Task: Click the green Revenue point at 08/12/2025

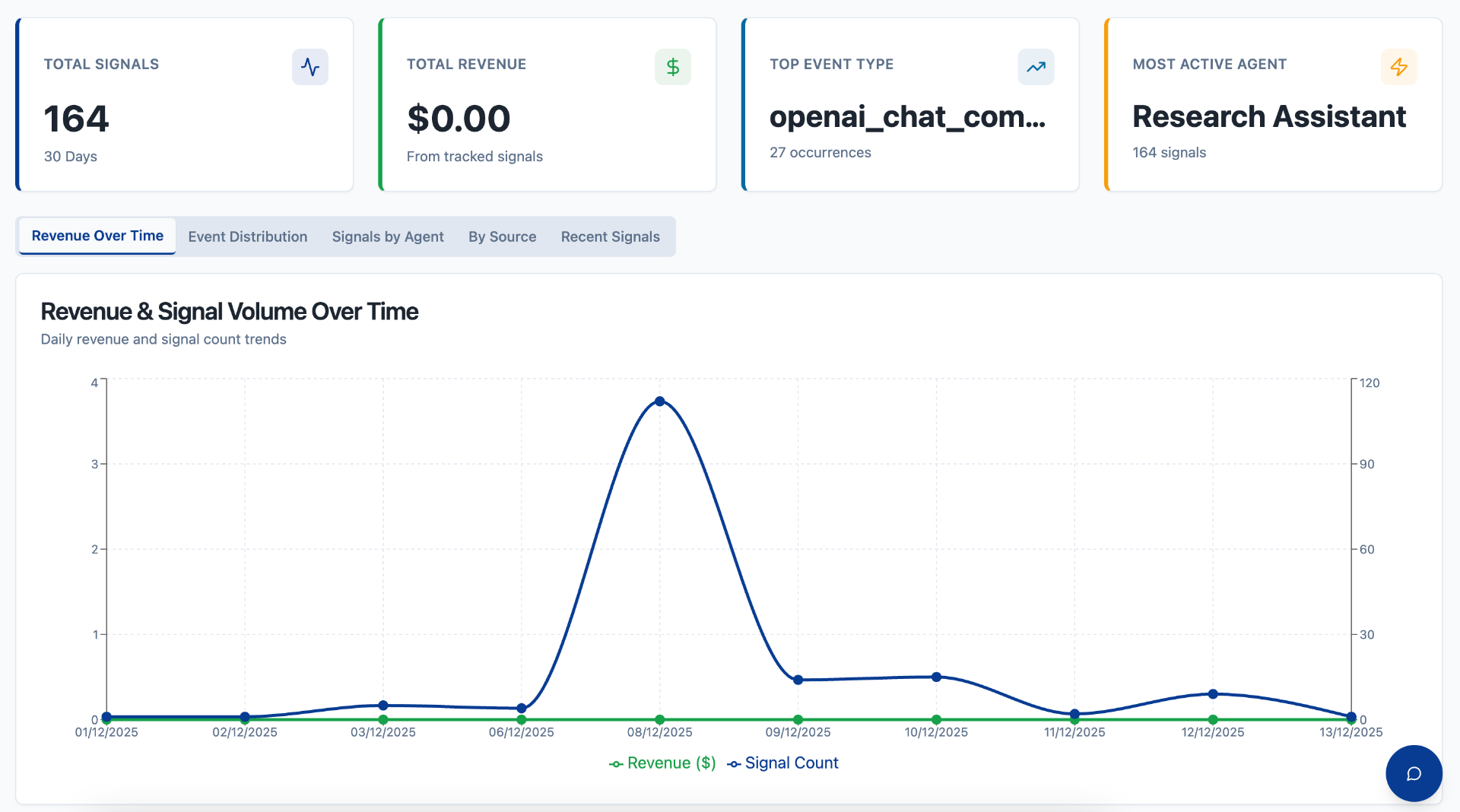Action: [x=660, y=719]
